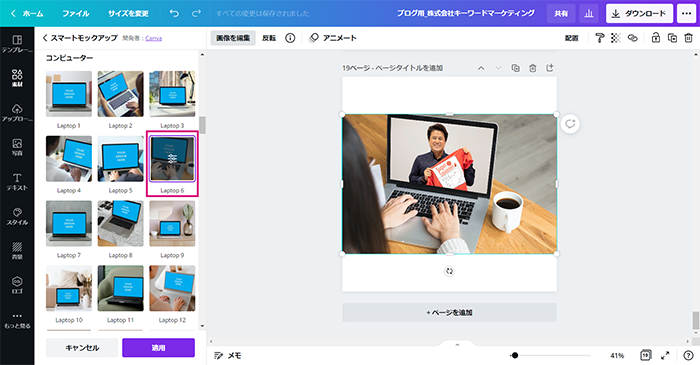Select the Laptop 3 mockup thumbnail
700x365 pixels.
click(172, 94)
